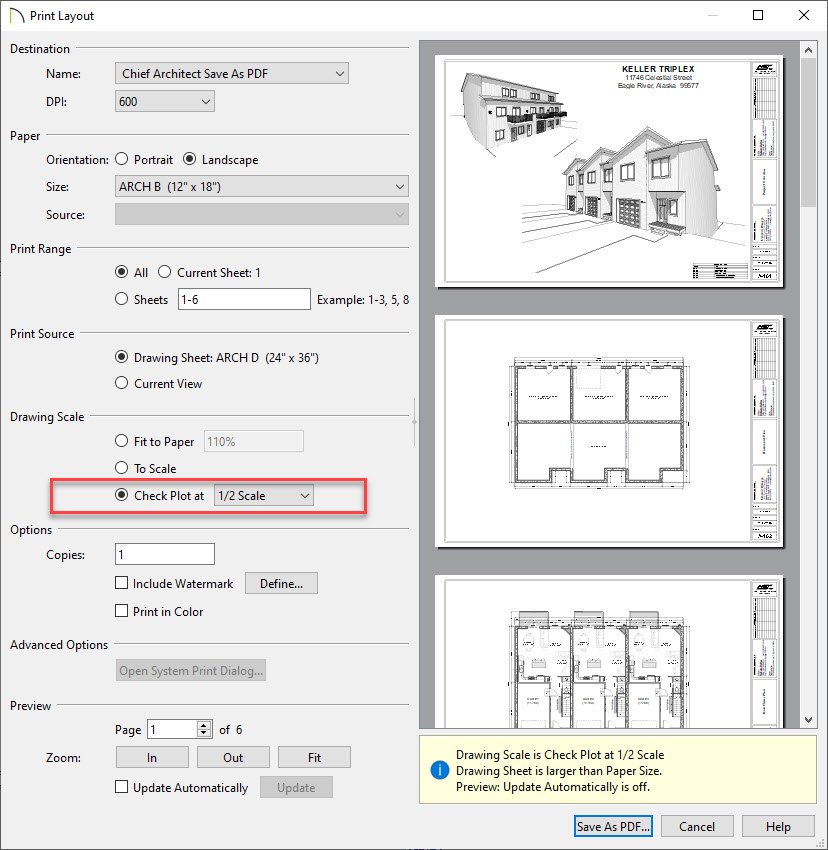Open the destination Name dropdown
828x850 pixels.
click(231, 73)
